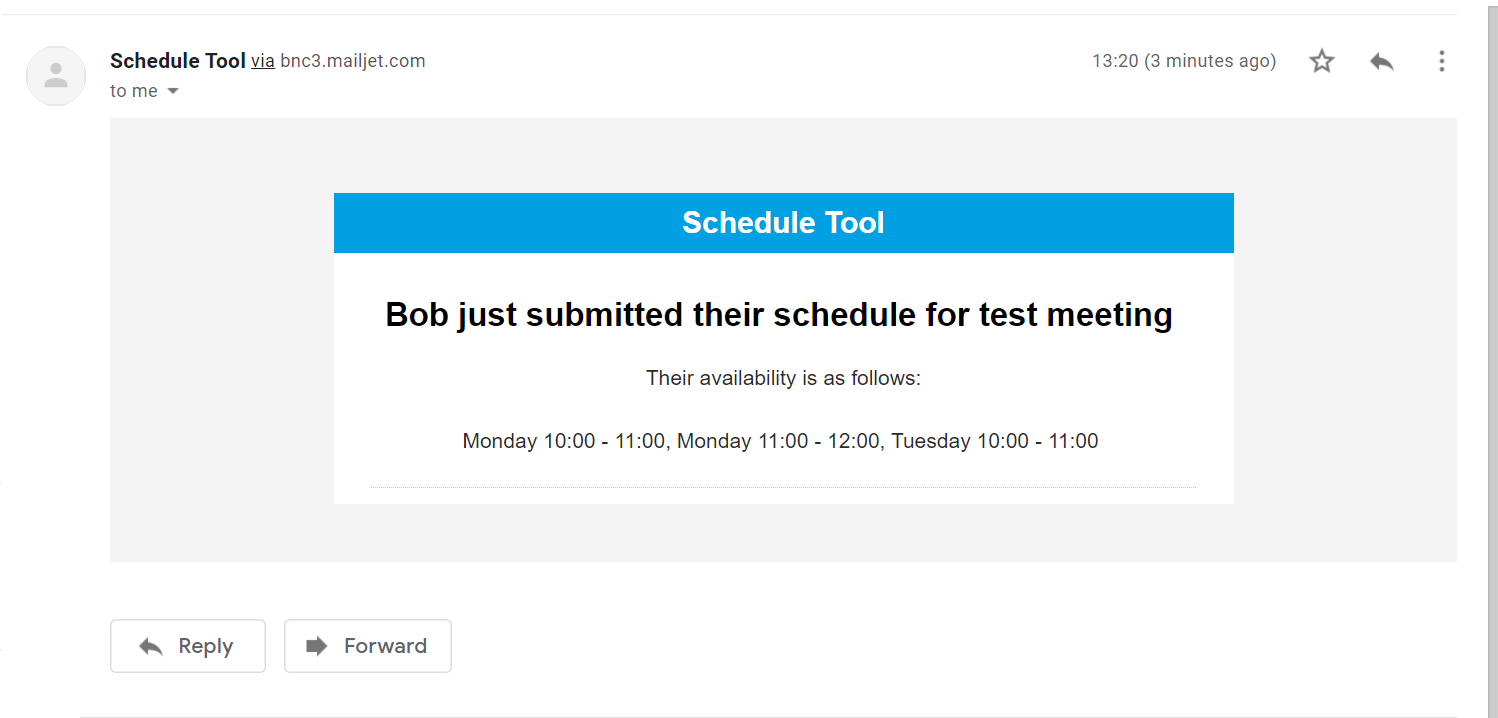This screenshot has width=1498, height=718.
Task: Click the 'to me' label under the sender
Action: pos(133,90)
